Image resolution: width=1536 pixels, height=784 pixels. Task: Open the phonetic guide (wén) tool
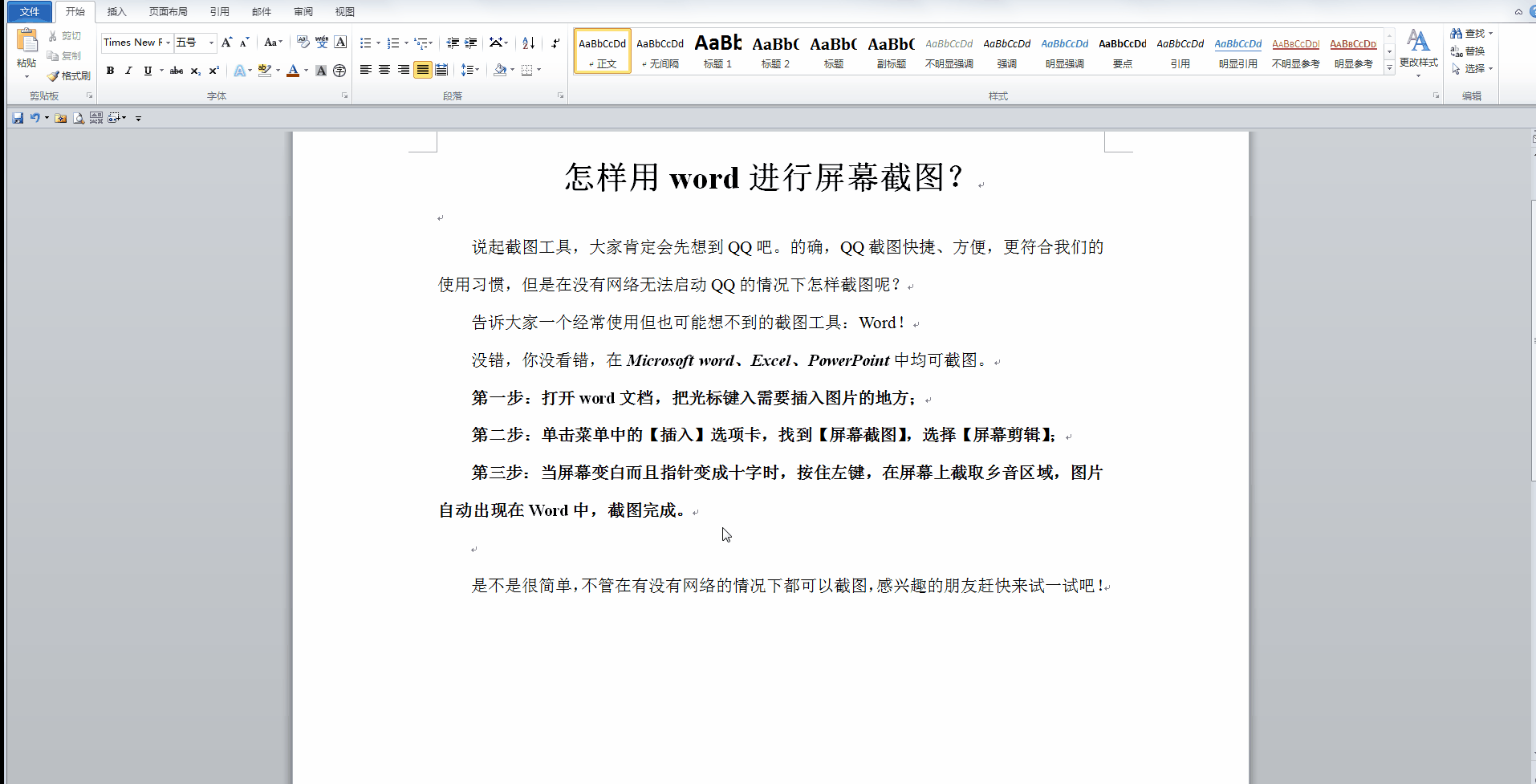[x=322, y=43]
